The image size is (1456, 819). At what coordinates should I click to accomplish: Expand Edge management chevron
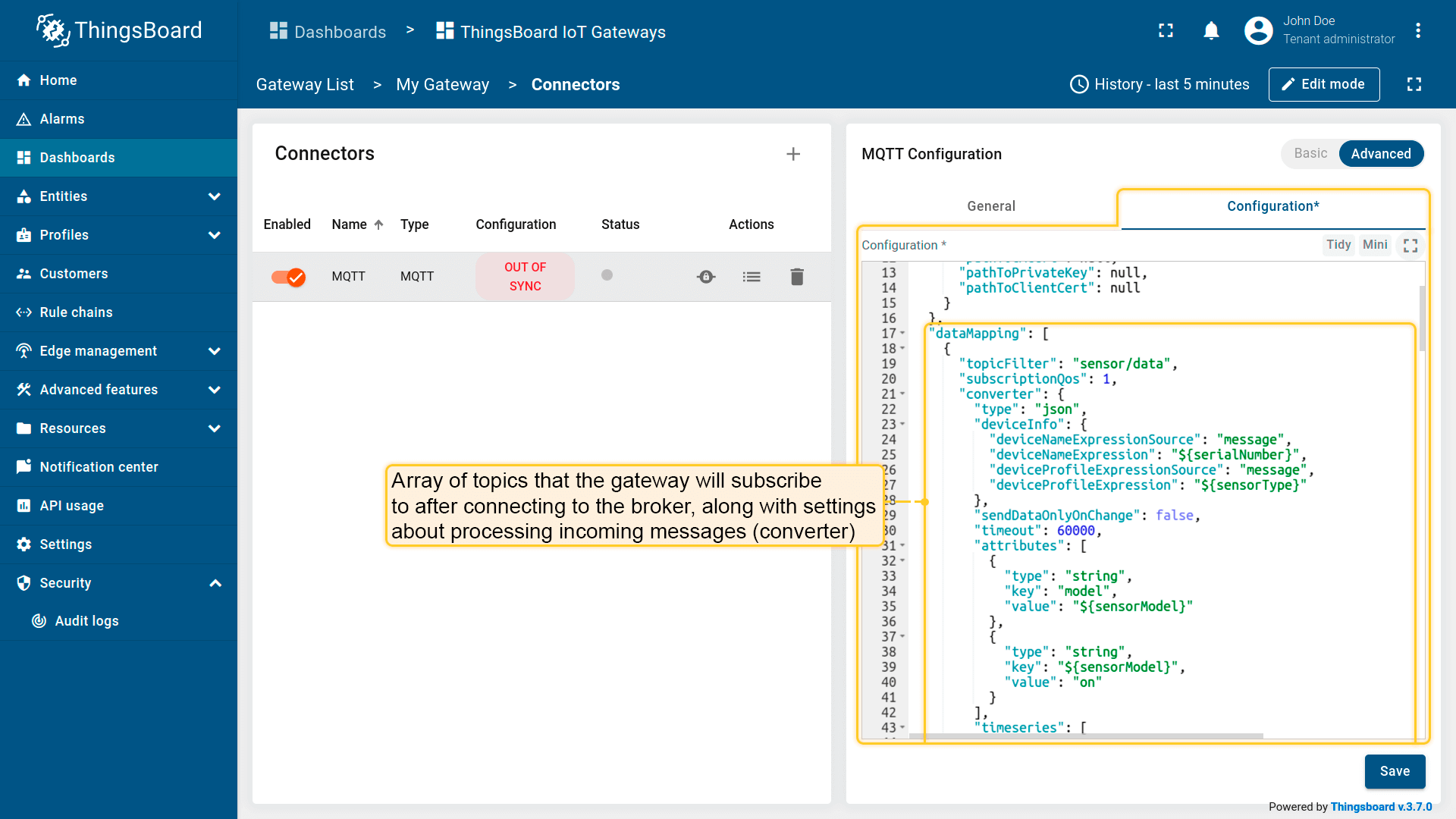215,351
